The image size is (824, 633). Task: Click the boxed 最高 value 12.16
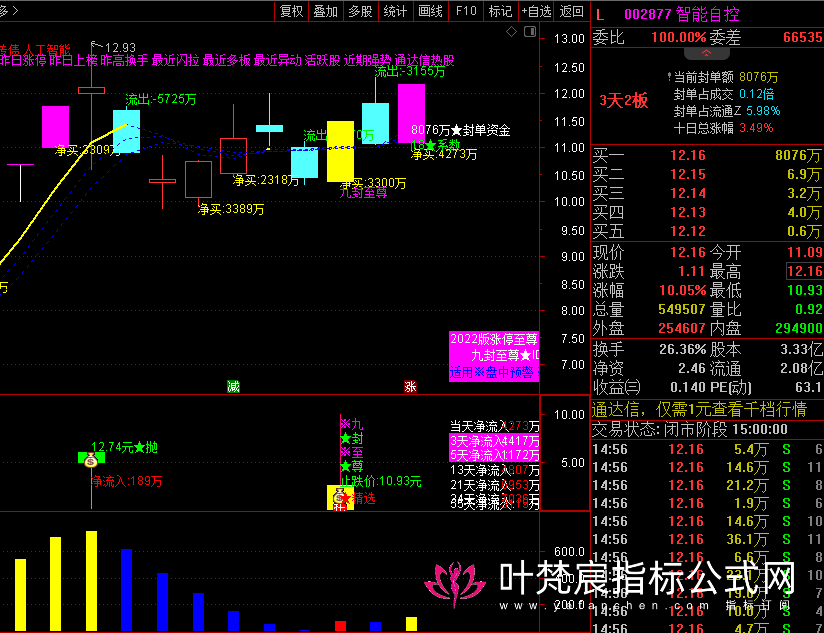click(805, 271)
